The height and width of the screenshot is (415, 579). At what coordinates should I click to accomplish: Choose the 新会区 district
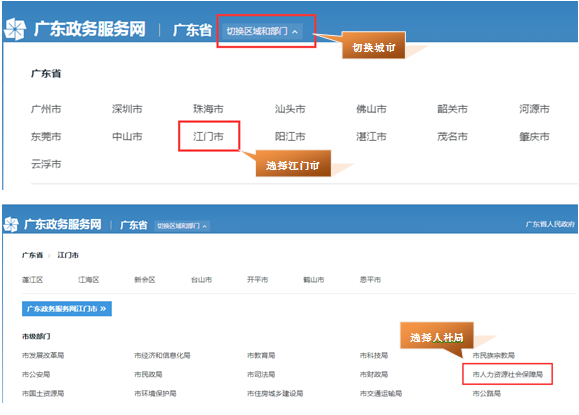(145, 280)
